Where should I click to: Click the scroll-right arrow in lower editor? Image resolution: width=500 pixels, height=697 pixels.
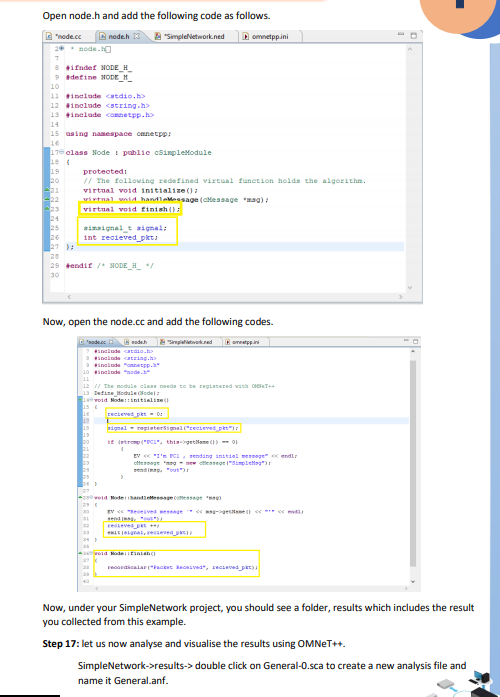click(405, 588)
